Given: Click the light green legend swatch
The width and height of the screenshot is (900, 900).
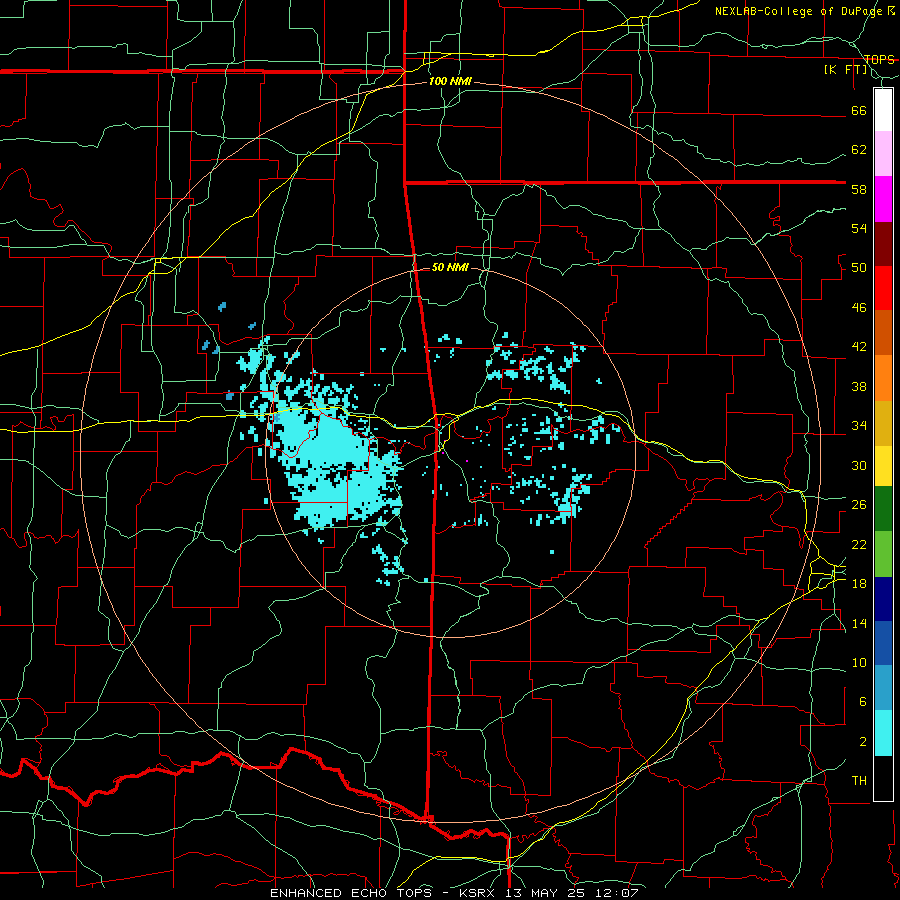Looking at the screenshot, I should coord(883,554).
